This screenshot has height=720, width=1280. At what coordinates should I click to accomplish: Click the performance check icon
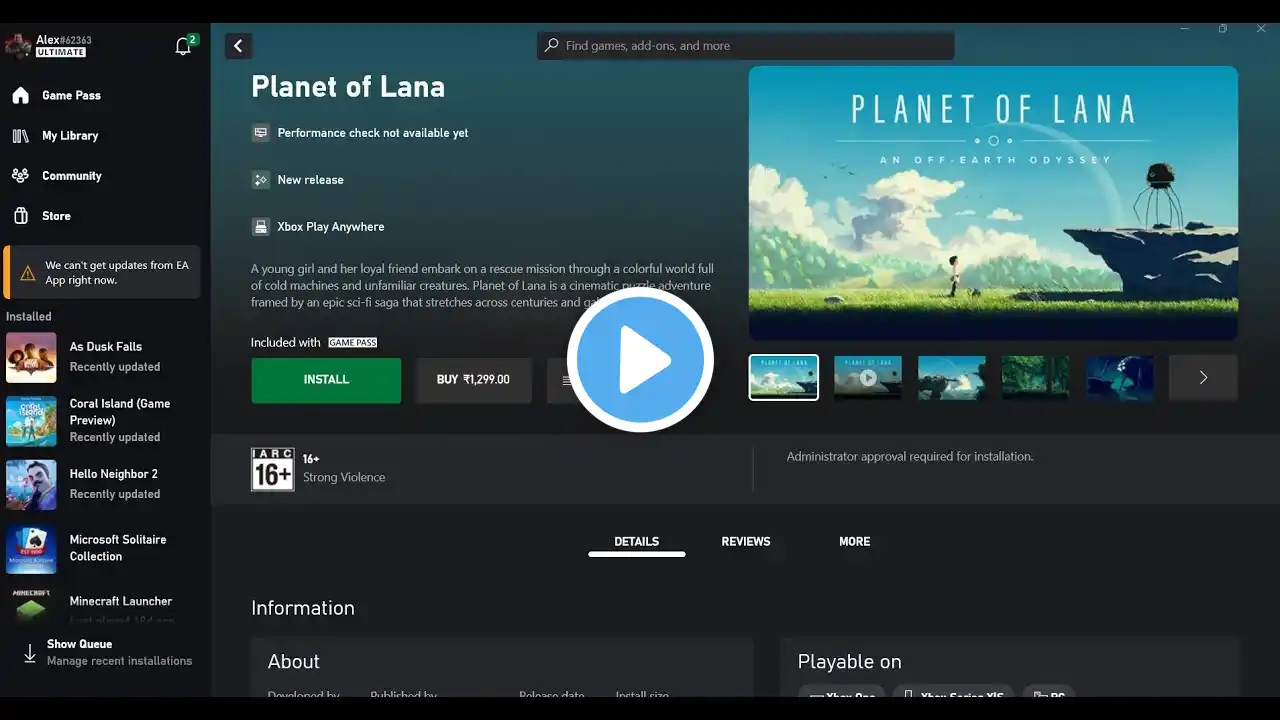(261, 133)
